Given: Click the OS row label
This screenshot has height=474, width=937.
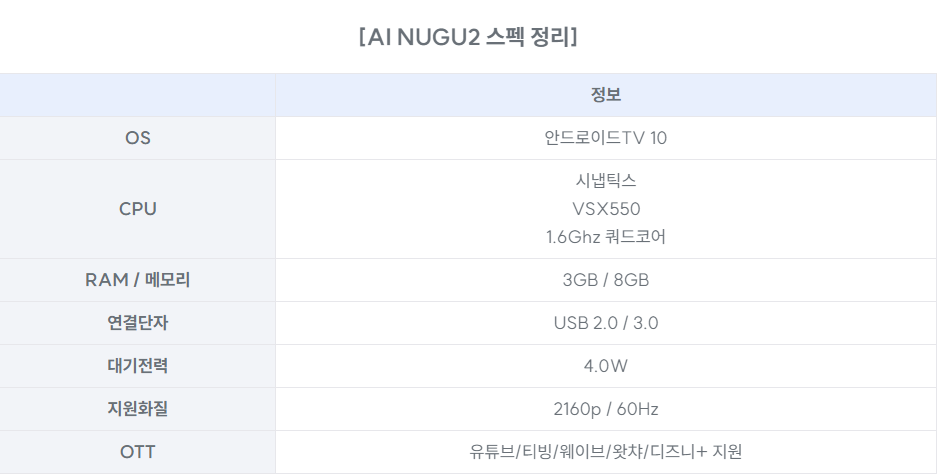Looking at the screenshot, I should 137,138.
